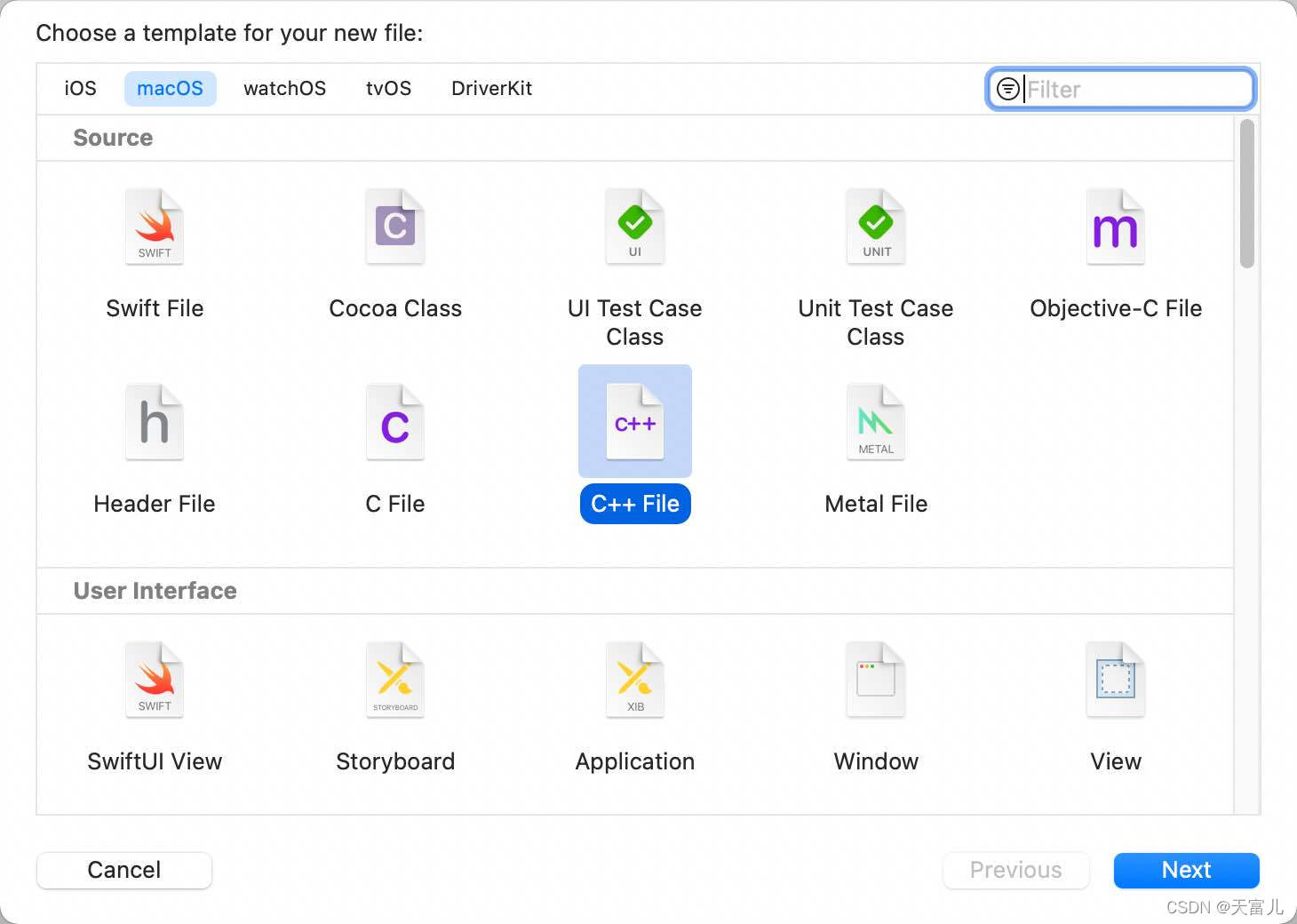Screen dimensions: 1297x924
Task: Click the "Swift File" label
Action: [155, 308]
